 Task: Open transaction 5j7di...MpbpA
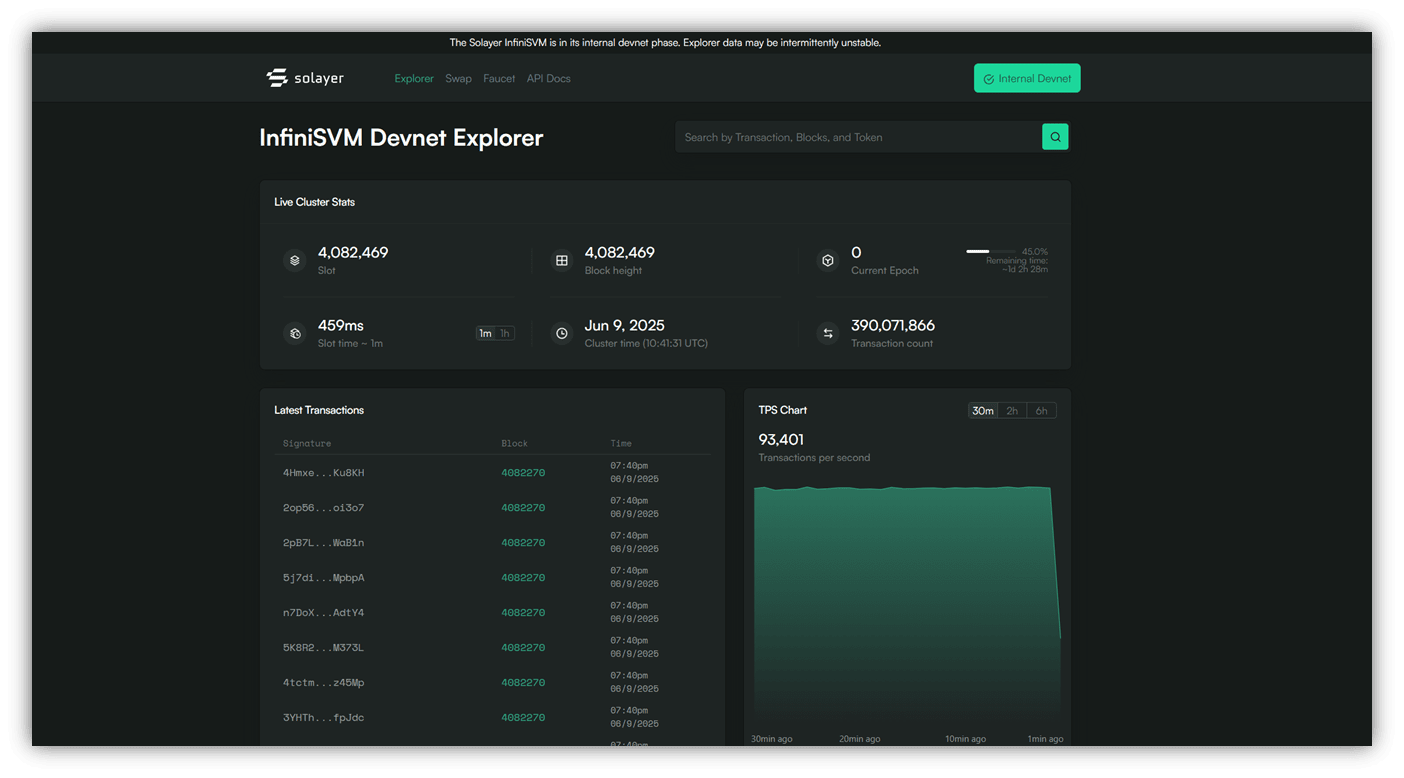[x=323, y=578]
